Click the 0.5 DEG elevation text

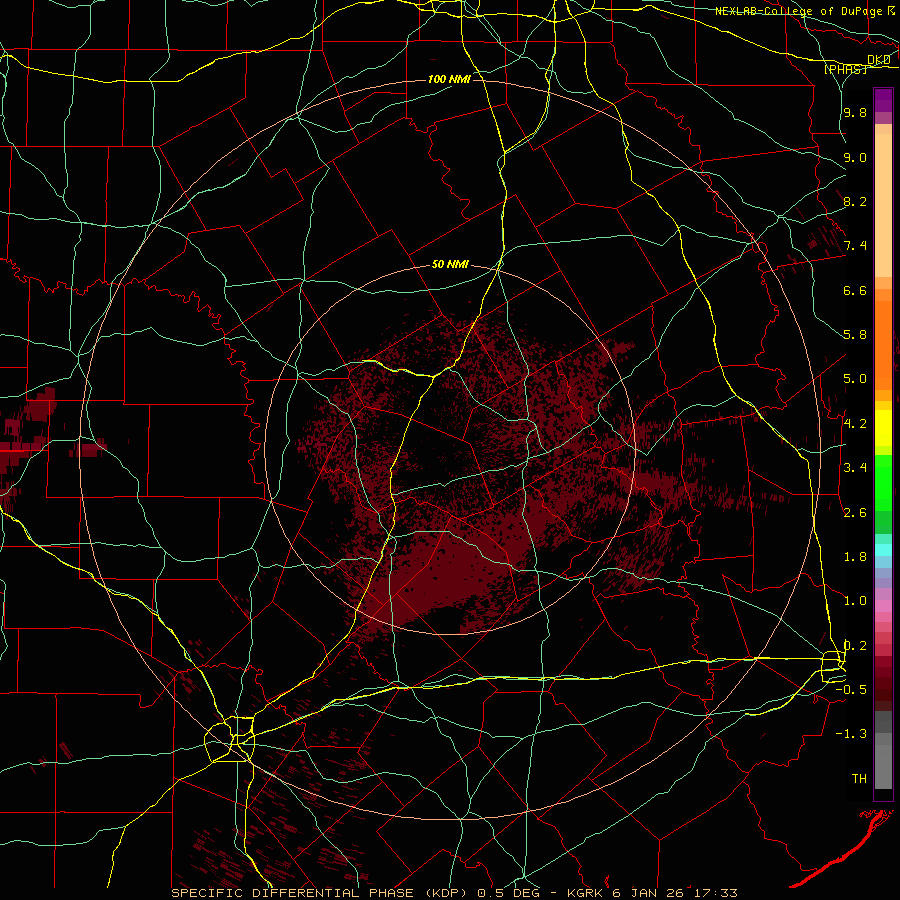tap(510, 893)
